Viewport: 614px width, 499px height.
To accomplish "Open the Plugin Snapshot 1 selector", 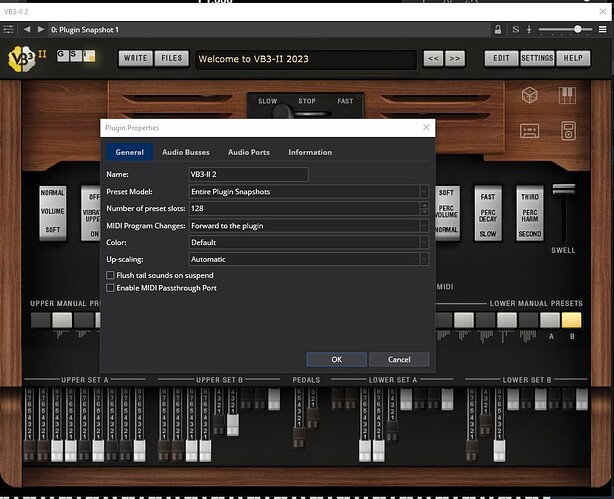I will [x=269, y=30].
